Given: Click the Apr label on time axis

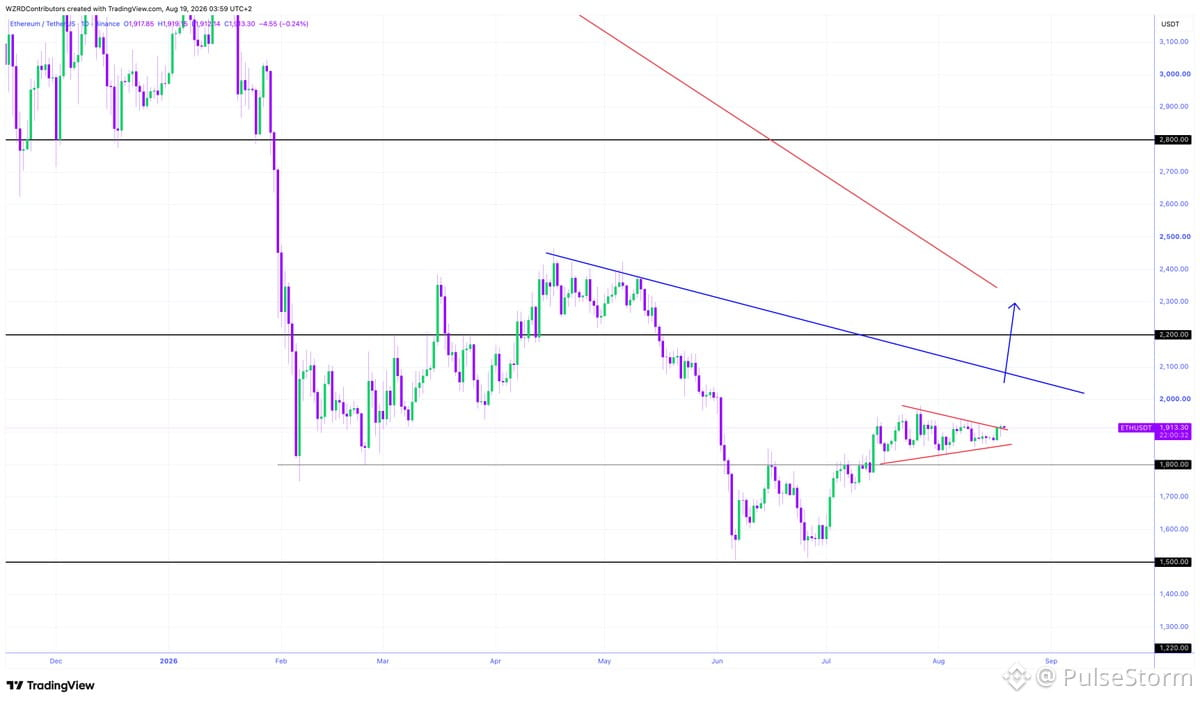Looking at the screenshot, I should (x=495, y=661).
